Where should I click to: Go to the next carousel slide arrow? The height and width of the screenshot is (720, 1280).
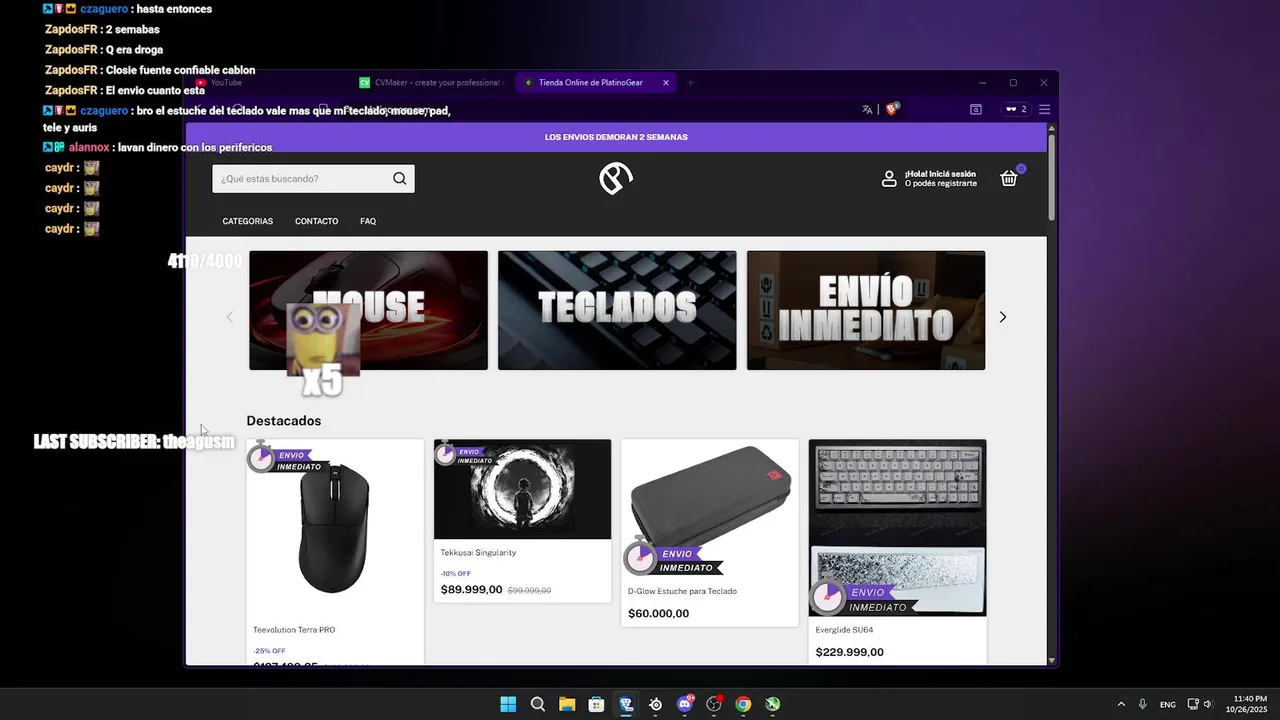click(1003, 317)
